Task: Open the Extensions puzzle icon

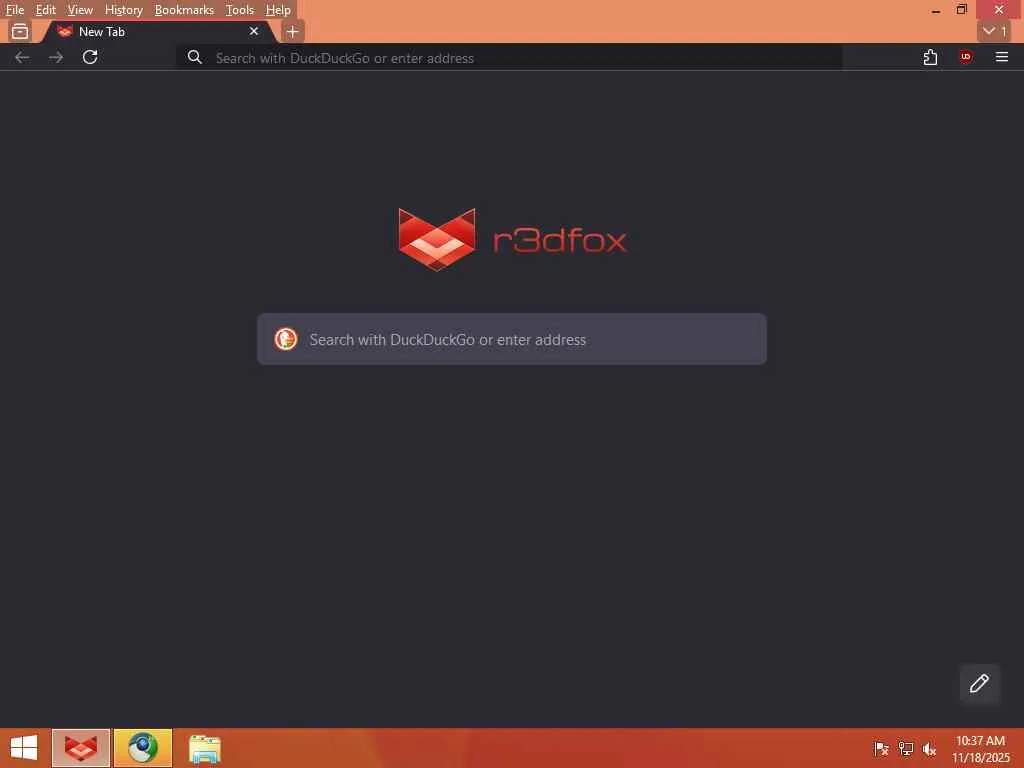Action: pyautogui.click(x=931, y=57)
